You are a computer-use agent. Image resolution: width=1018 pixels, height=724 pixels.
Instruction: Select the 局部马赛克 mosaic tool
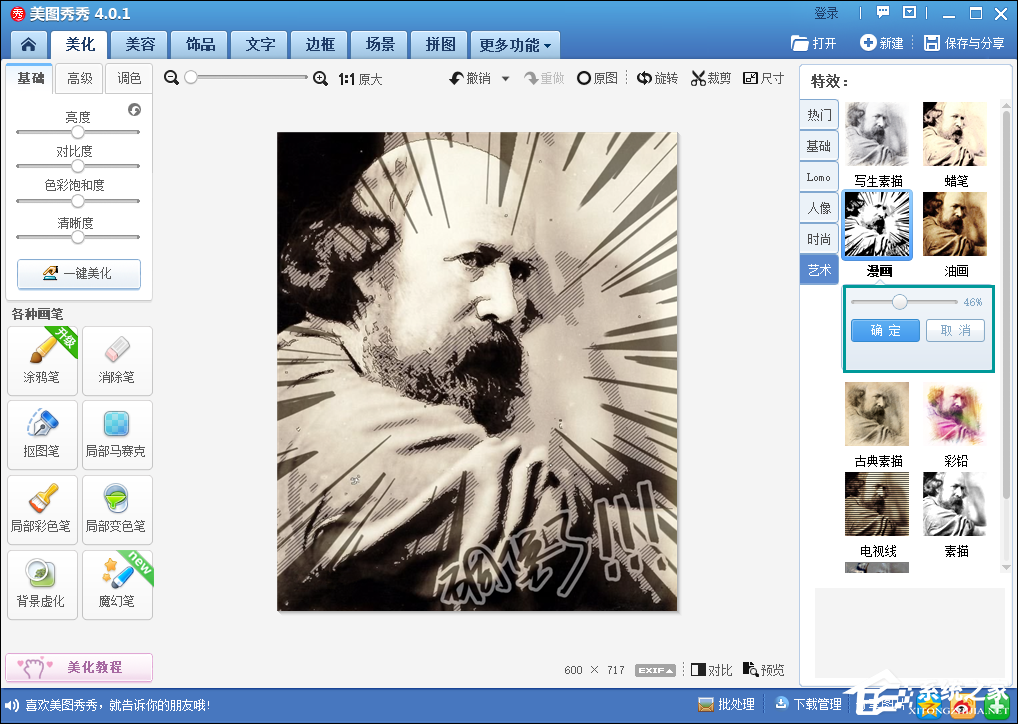pyautogui.click(x=117, y=434)
